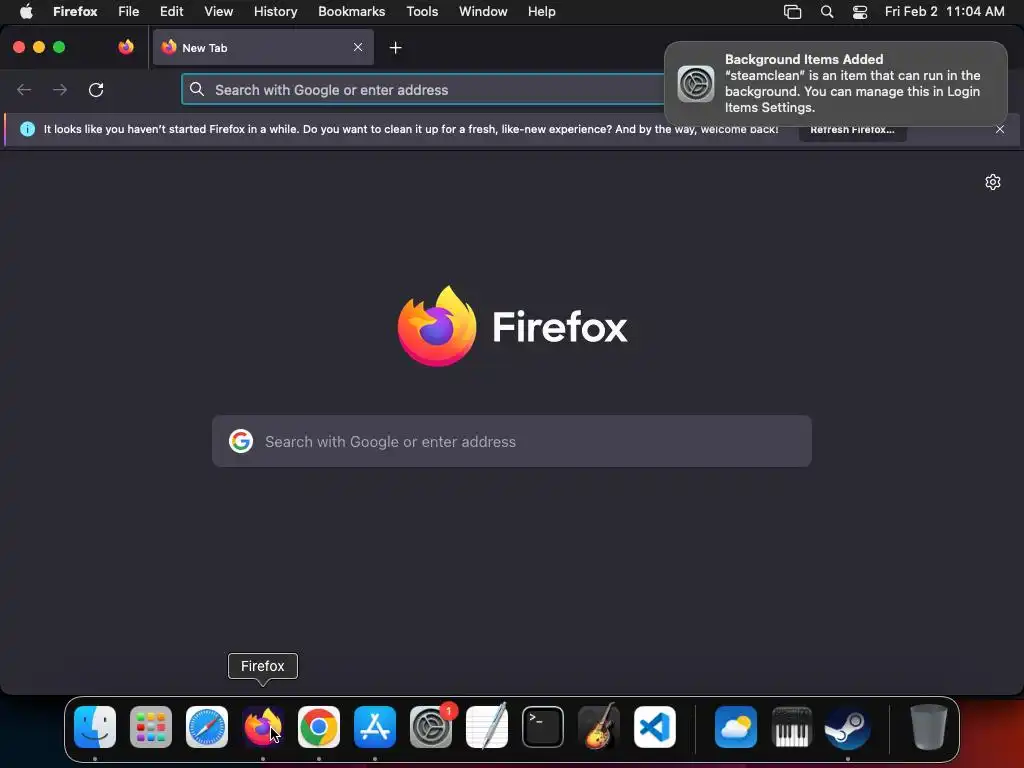
Task: Select the New Tab tab
Action: coord(263,47)
